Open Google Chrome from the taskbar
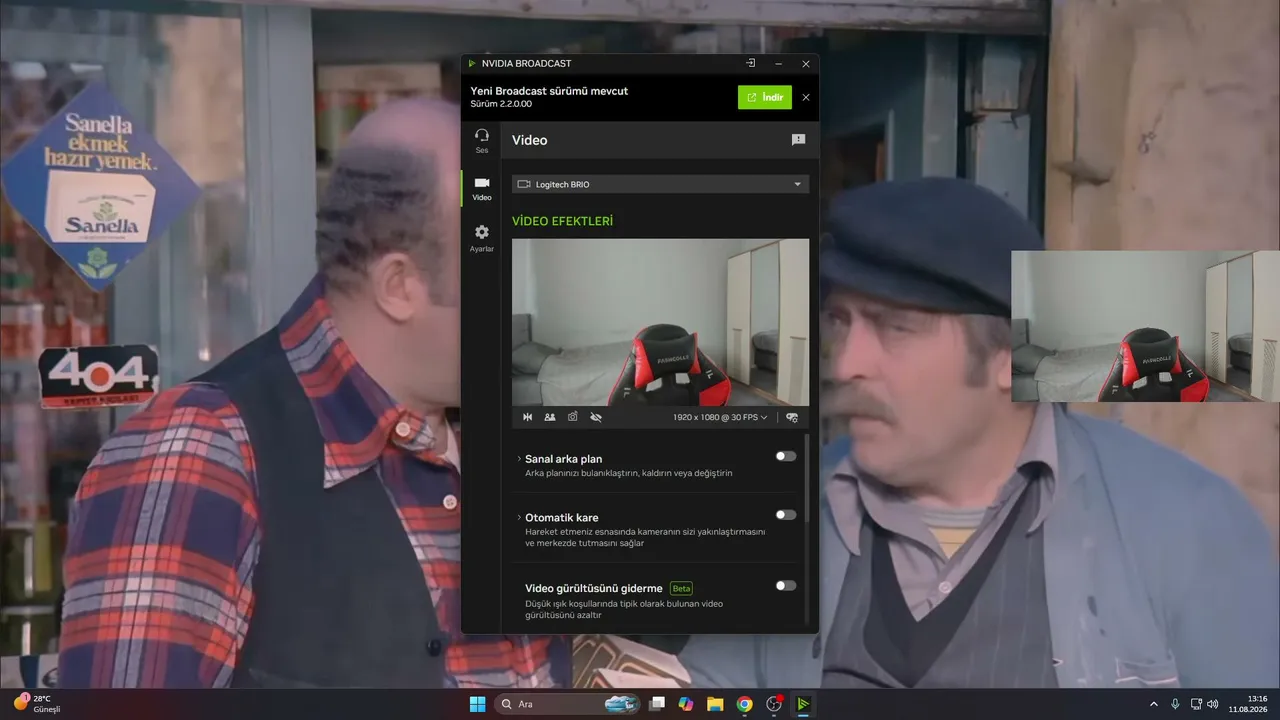This screenshot has width=1280, height=720. click(744, 704)
